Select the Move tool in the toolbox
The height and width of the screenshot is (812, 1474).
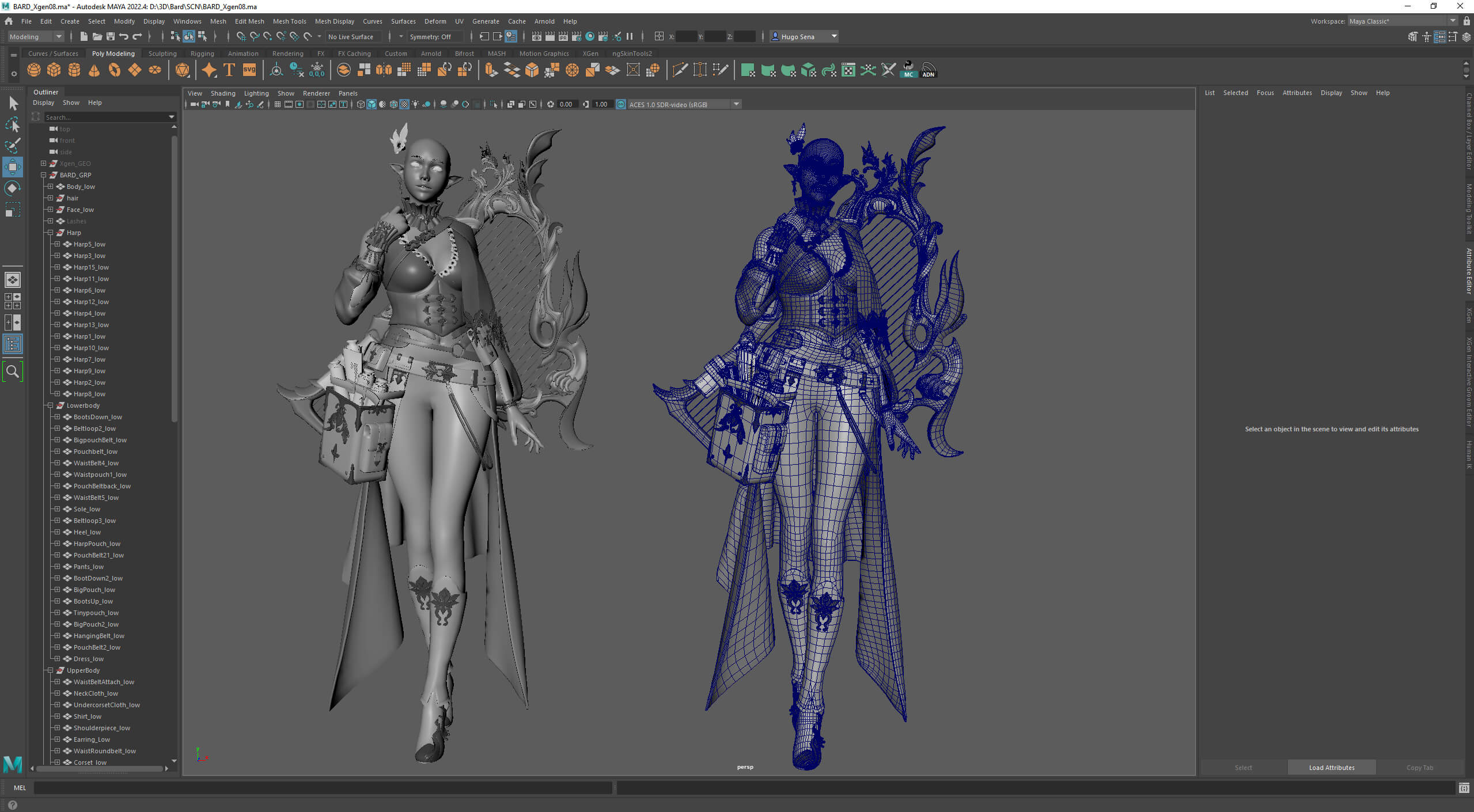(12, 167)
